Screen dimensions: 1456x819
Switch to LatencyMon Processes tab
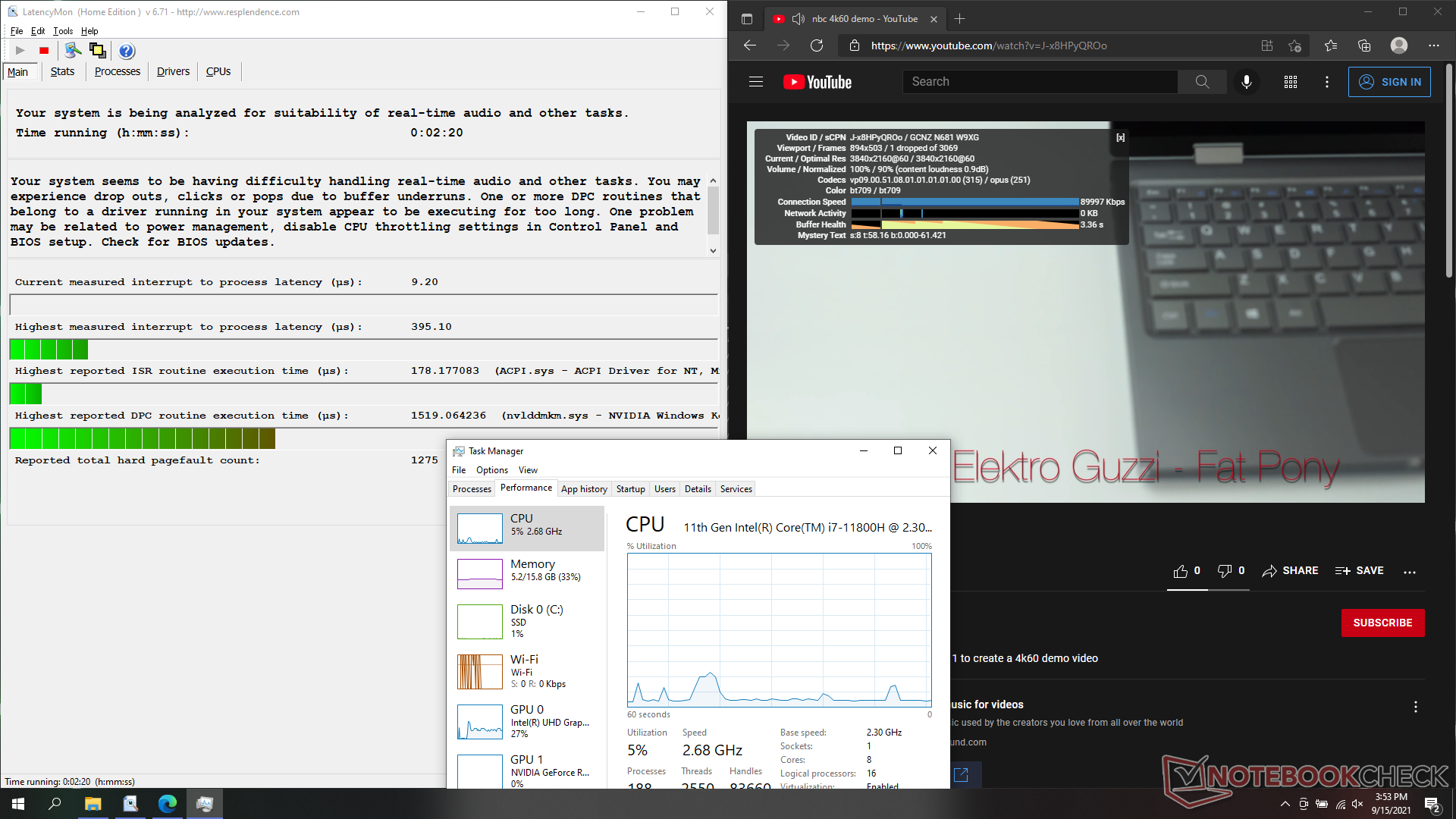click(118, 71)
